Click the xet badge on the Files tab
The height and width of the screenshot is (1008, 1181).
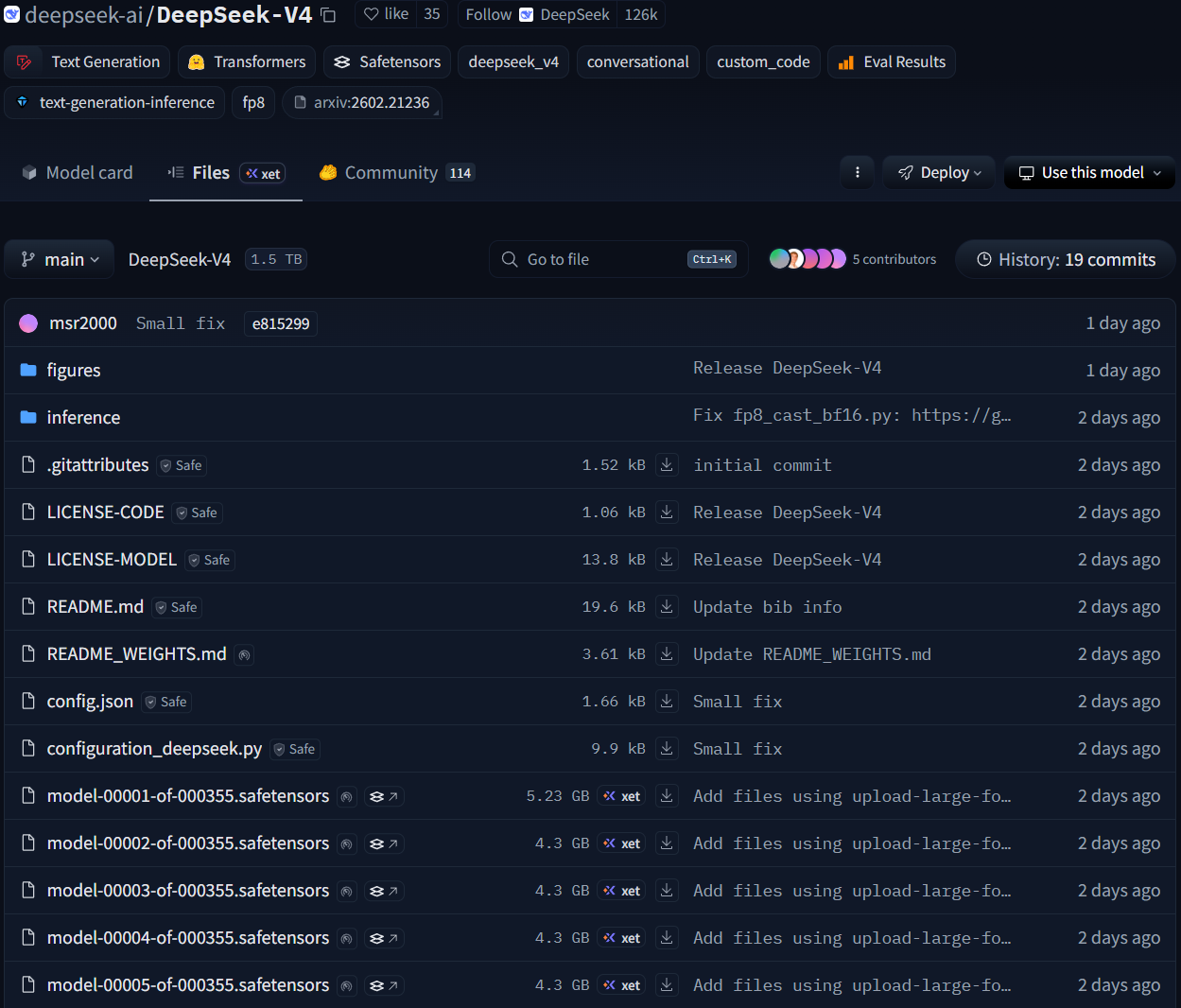click(x=263, y=173)
